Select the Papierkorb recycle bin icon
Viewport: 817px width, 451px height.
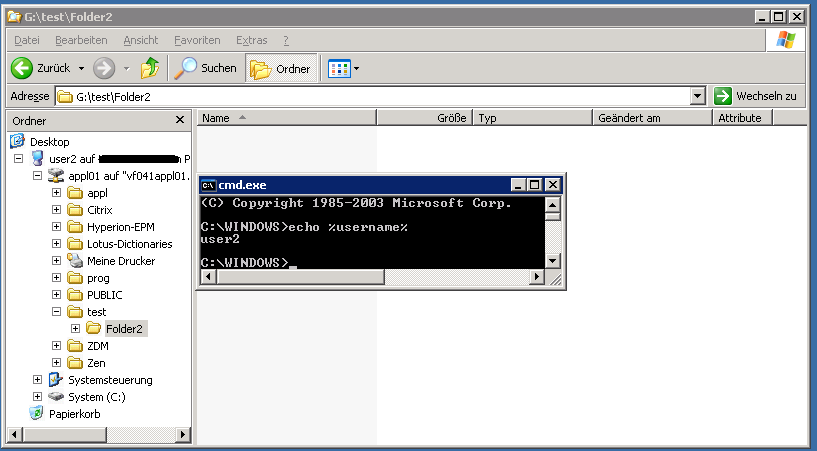click(36, 413)
